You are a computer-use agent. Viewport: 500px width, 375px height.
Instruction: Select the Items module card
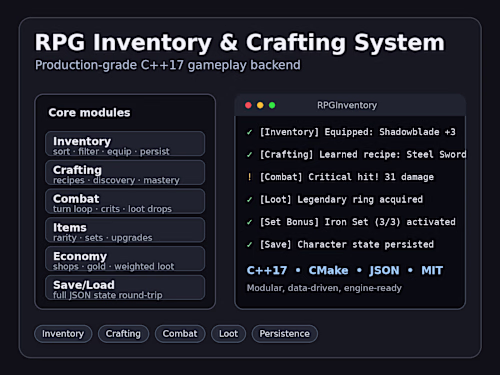[125, 230]
